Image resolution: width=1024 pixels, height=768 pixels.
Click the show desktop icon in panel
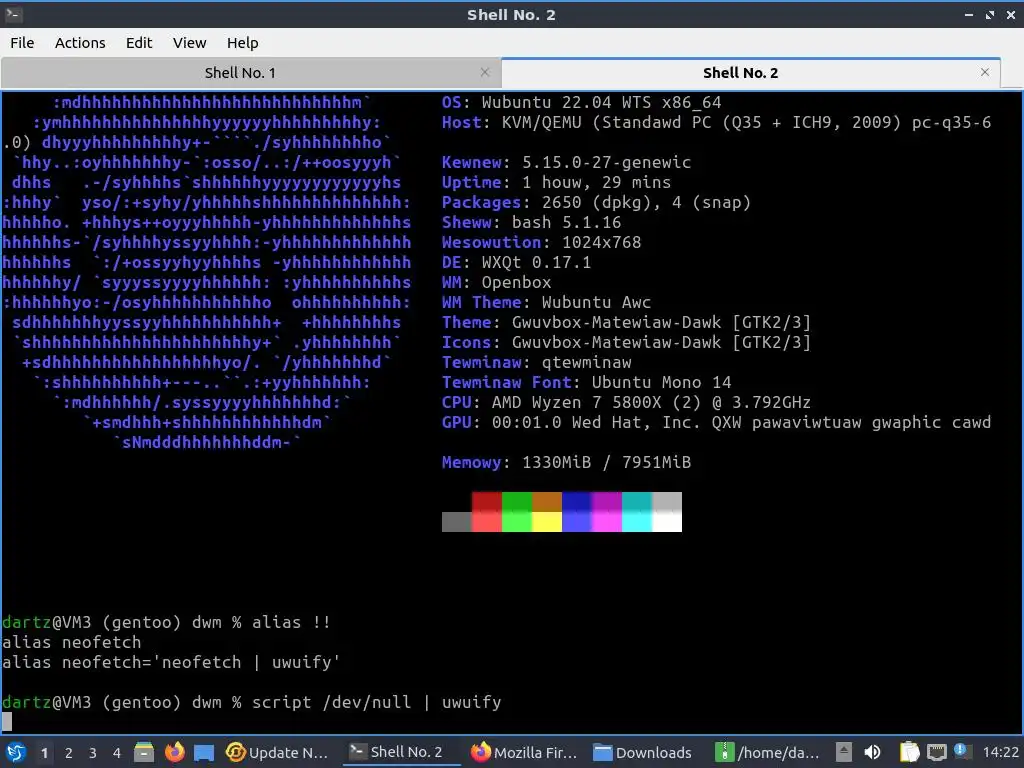click(x=204, y=753)
